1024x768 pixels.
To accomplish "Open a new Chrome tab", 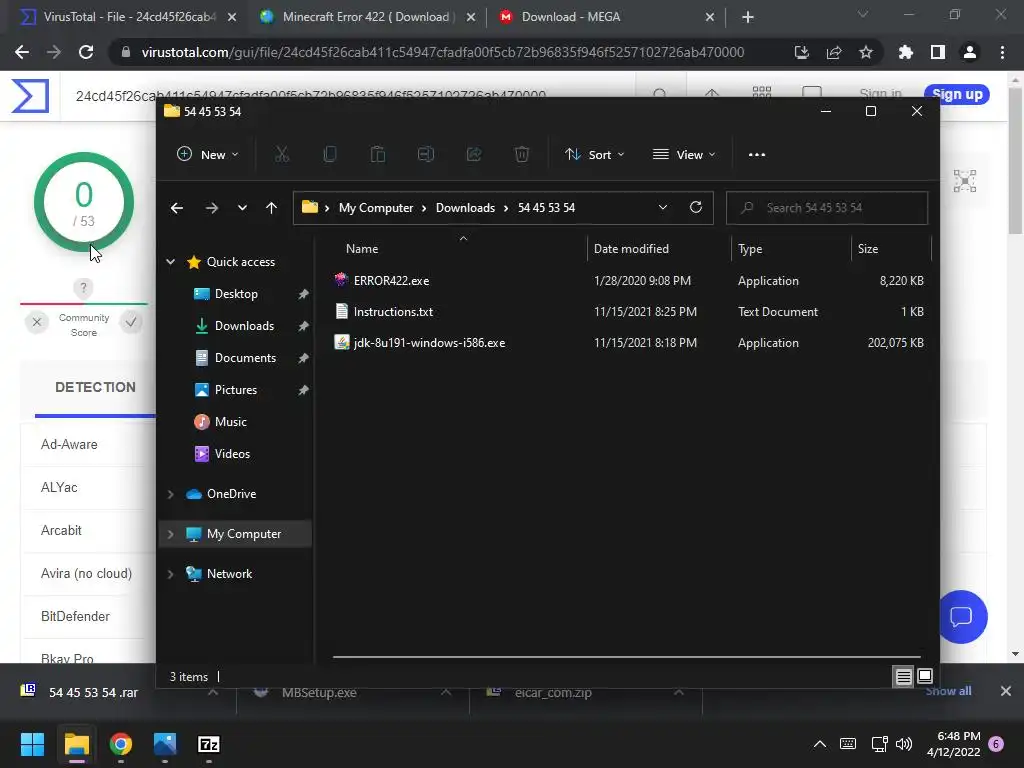I will tap(748, 17).
